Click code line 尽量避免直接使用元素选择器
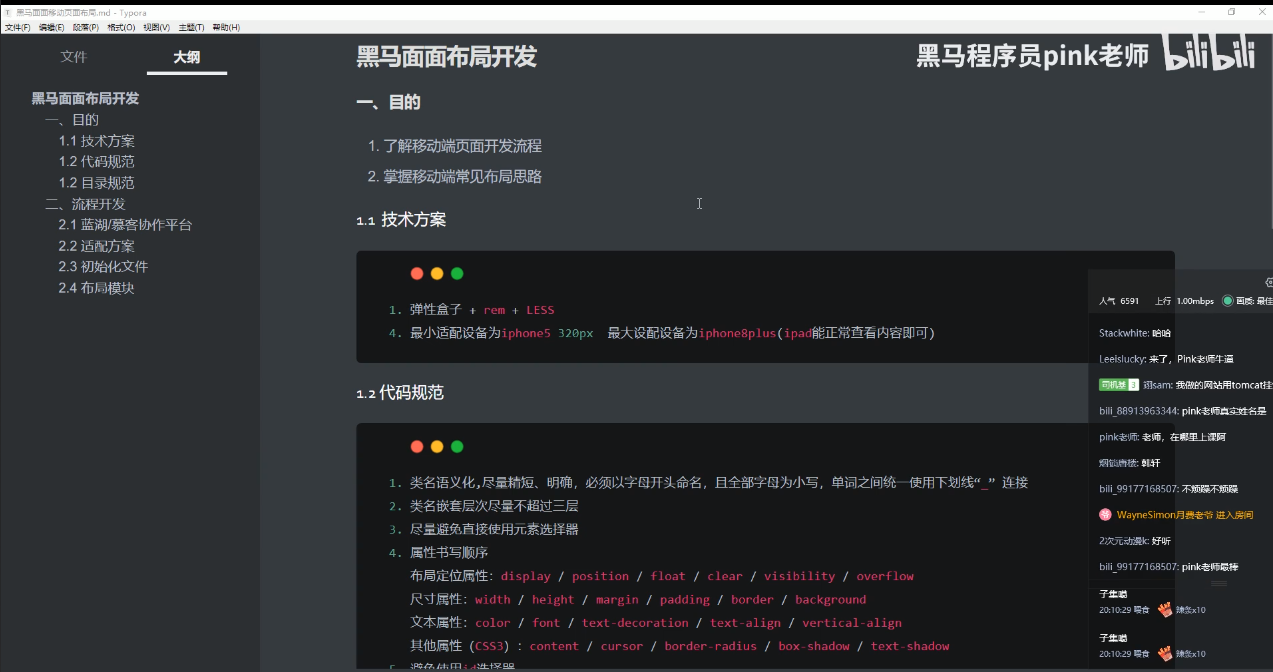Viewport: 1273px width, 672px height. 494,529
